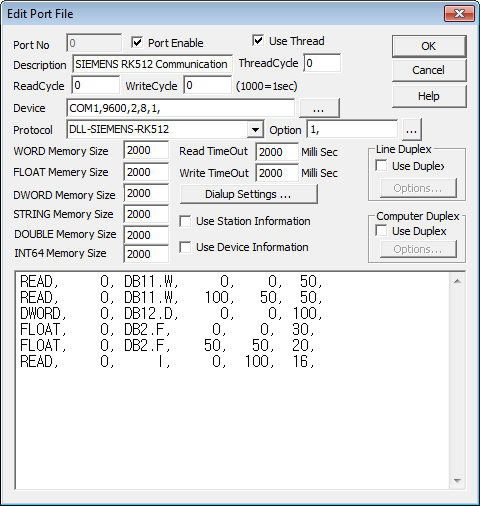Click the browse button next to Option
Viewport: 480px width, 506px height.
[x=412, y=129]
